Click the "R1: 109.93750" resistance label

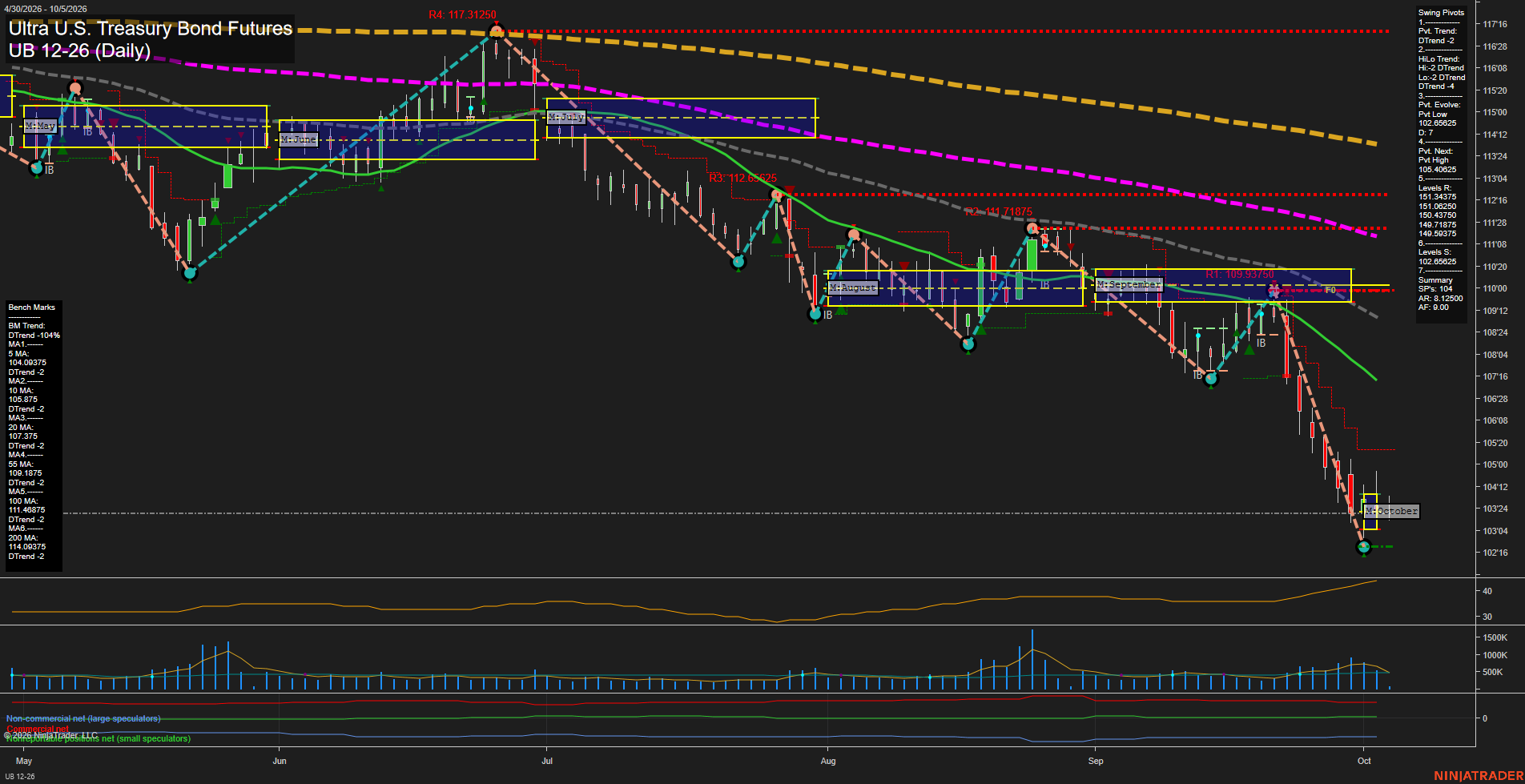[1239, 275]
